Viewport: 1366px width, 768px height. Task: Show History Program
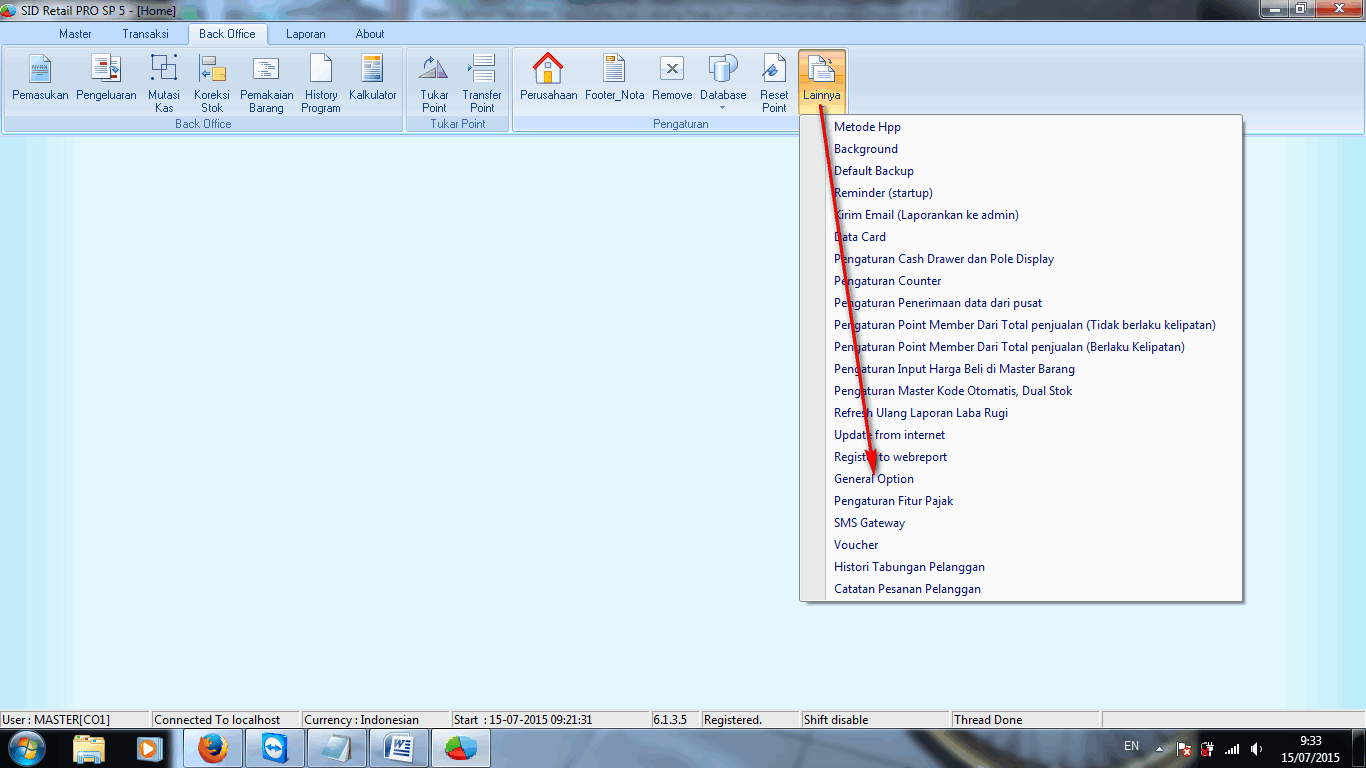(321, 82)
